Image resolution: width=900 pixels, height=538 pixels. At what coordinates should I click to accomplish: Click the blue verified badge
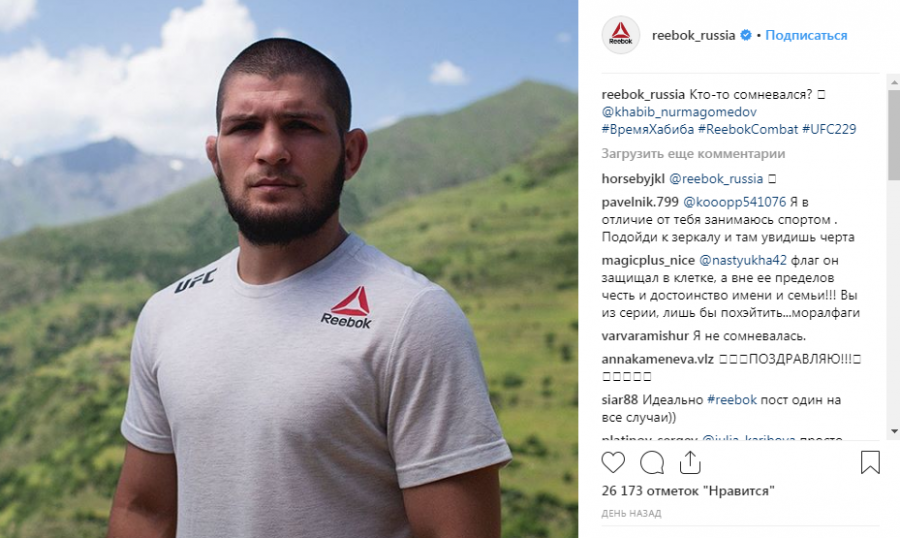746,35
